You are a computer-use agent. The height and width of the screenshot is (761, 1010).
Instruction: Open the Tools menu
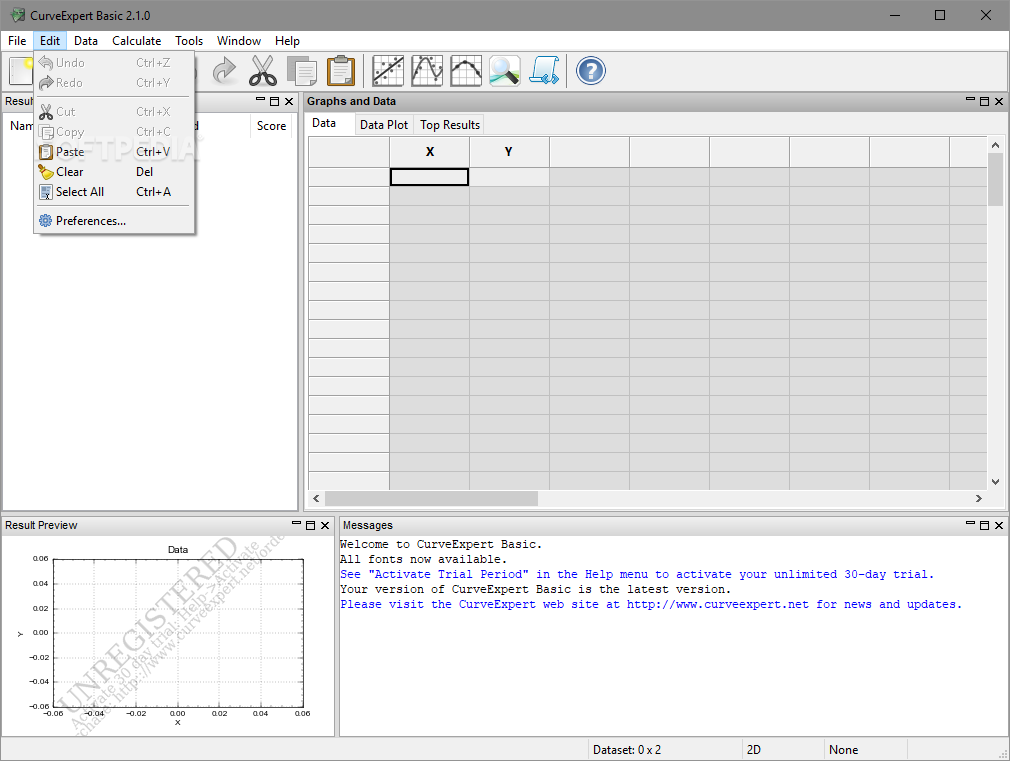pos(189,41)
